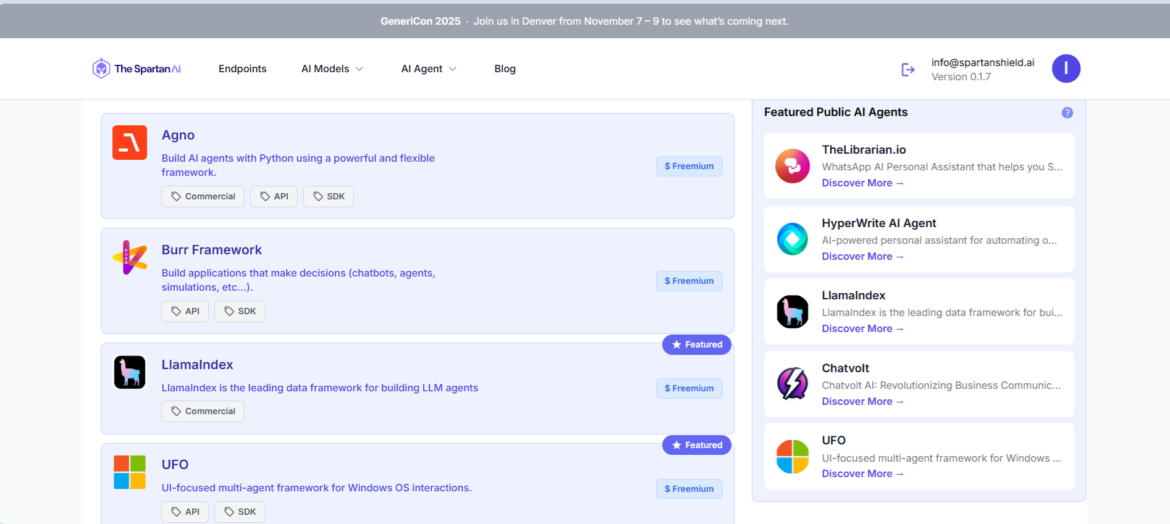This screenshot has width=1170, height=524.
Task: Click Discover More under TheLibrarian.io
Action: 862,183
